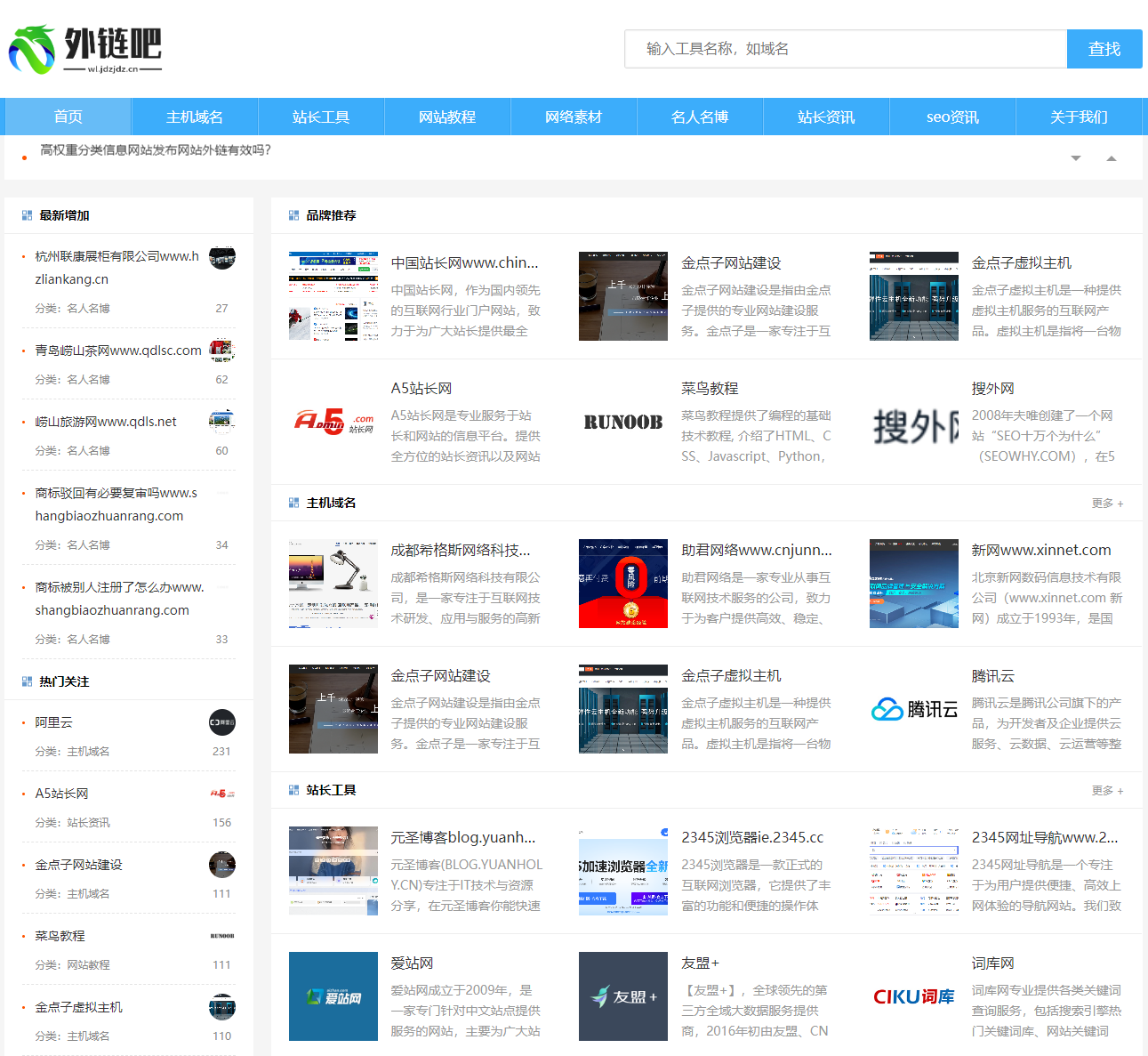
Task: Open 2345浏览器ie.2345.cc title link
Action: (x=752, y=837)
